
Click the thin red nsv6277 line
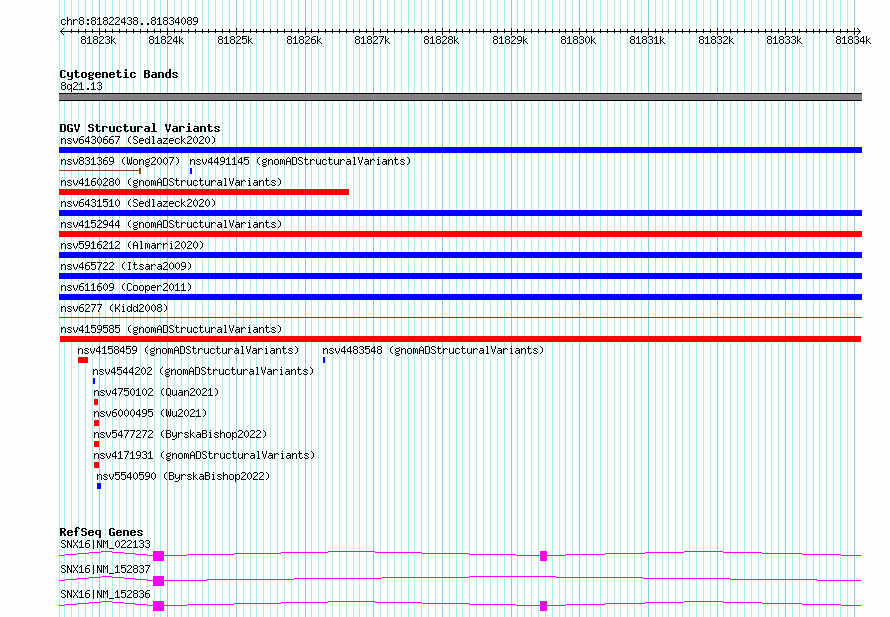pos(460,318)
